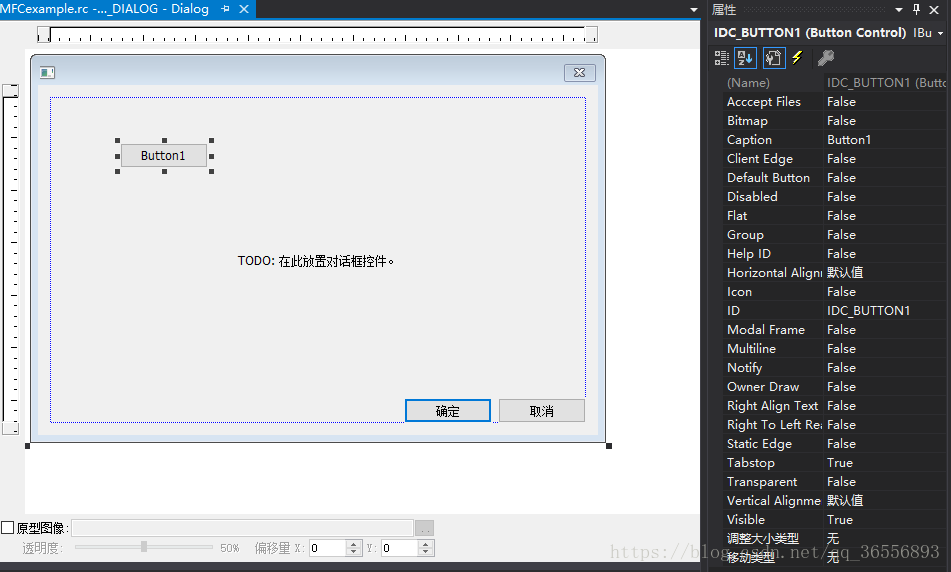Switch Properties panel to Categorized view
The width and height of the screenshot is (951, 572).
[722, 58]
